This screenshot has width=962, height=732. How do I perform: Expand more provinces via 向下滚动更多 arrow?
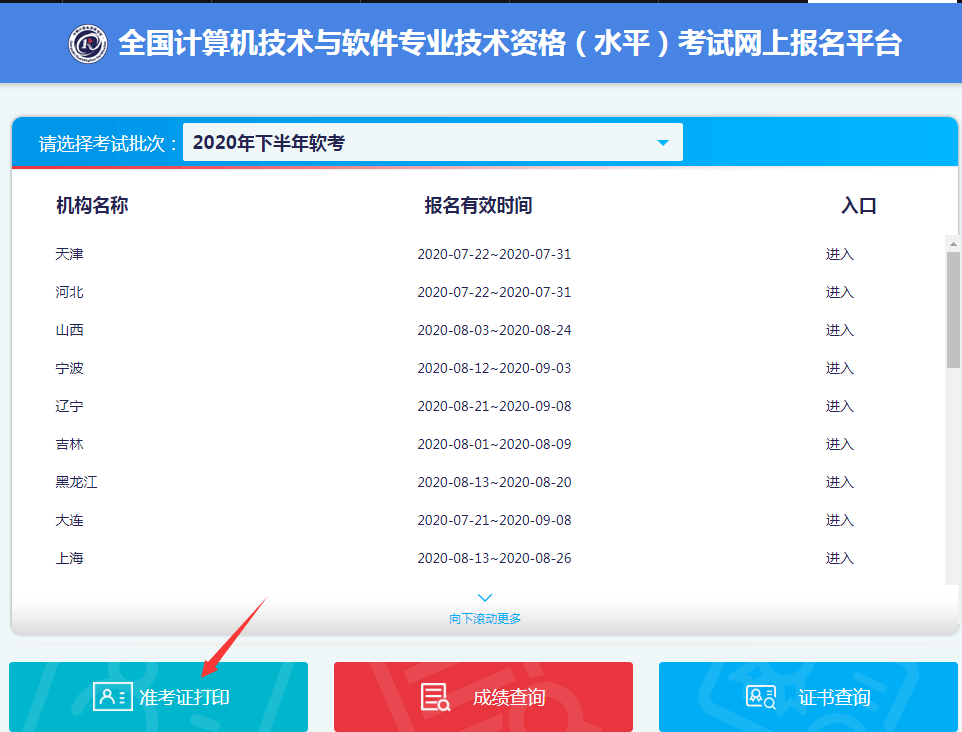pyautogui.click(x=484, y=597)
